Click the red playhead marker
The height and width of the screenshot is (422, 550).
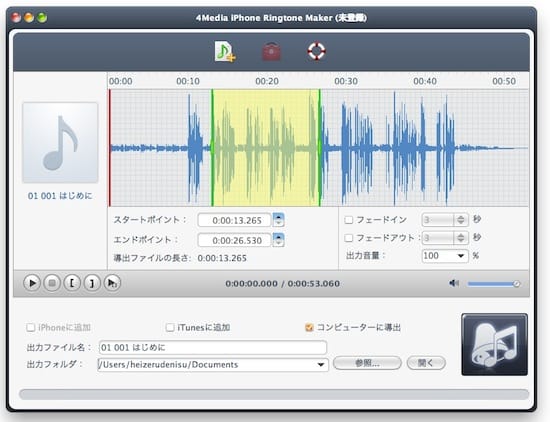(110, 148)
